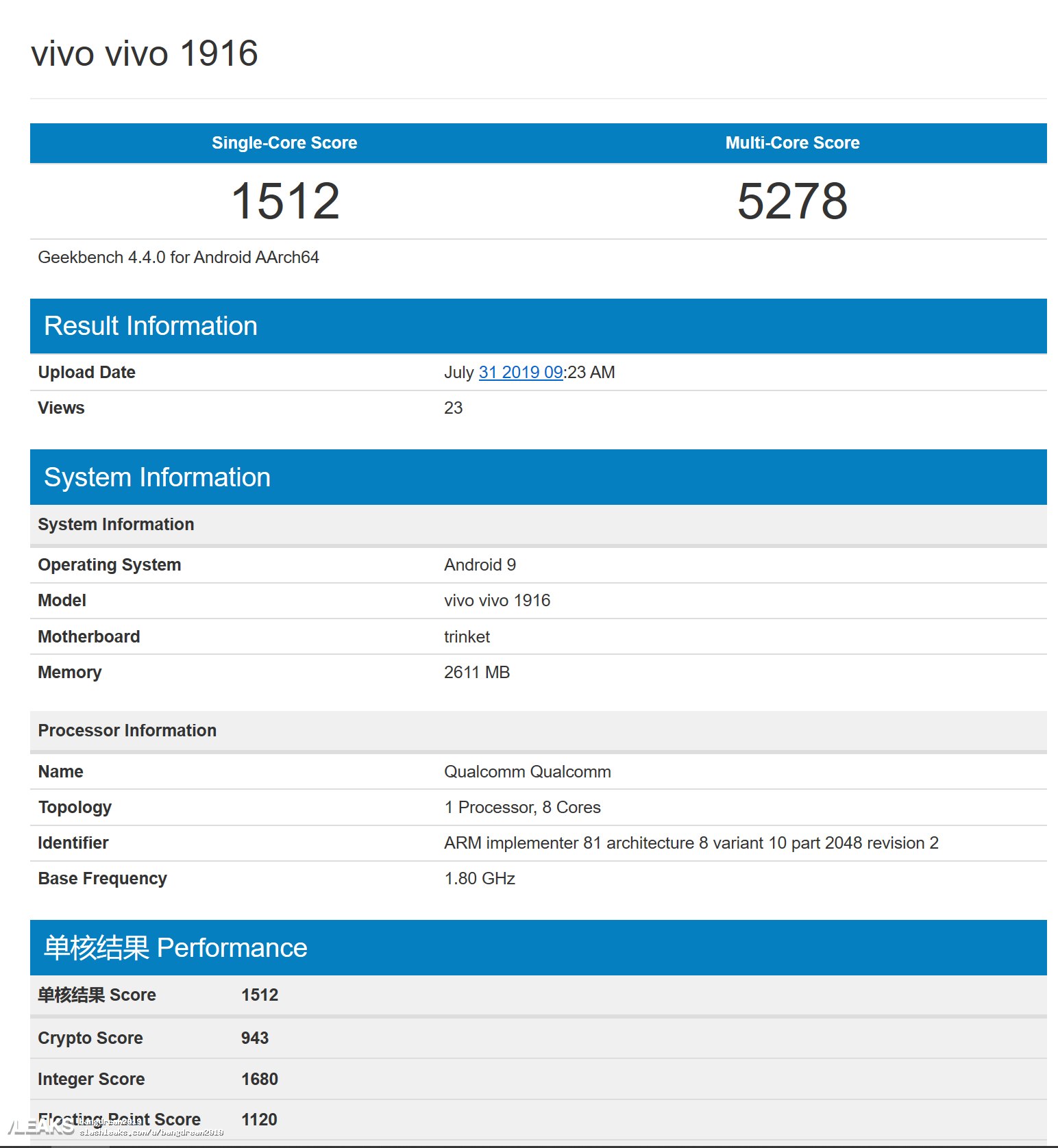Click the Geekbench 4.4.0 version text

point(178,258)
